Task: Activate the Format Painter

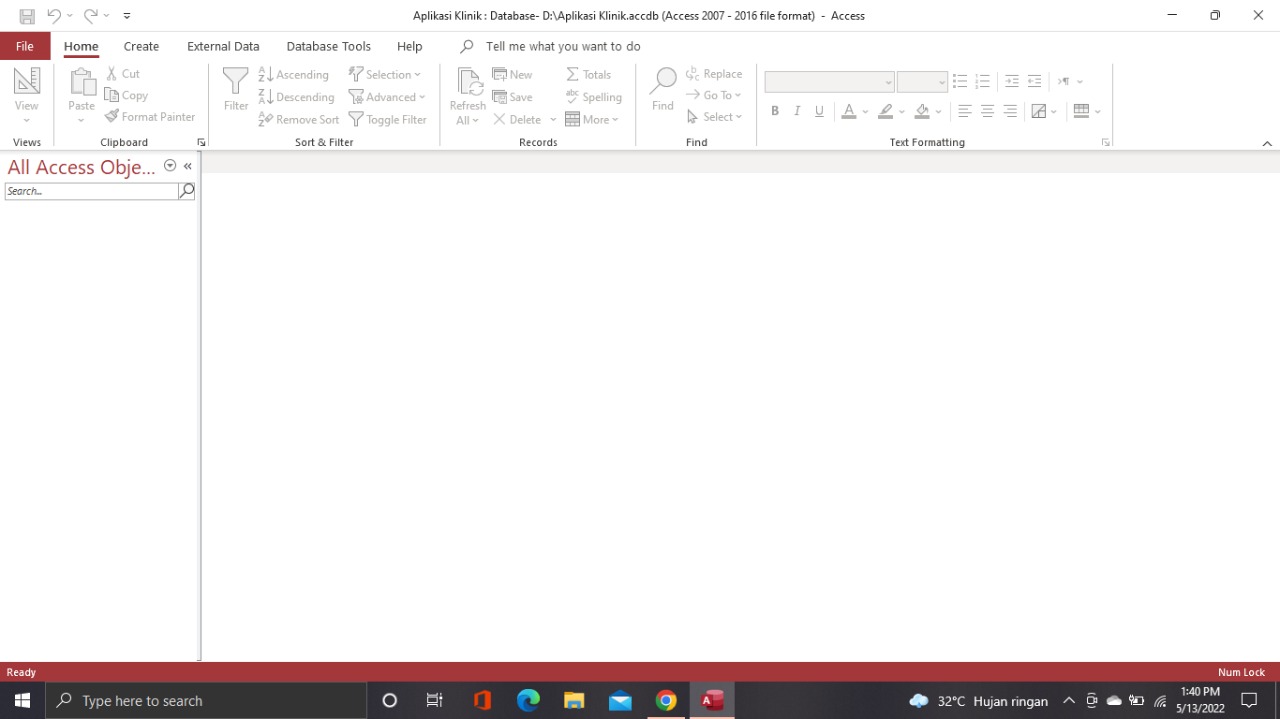Action: 150,117
